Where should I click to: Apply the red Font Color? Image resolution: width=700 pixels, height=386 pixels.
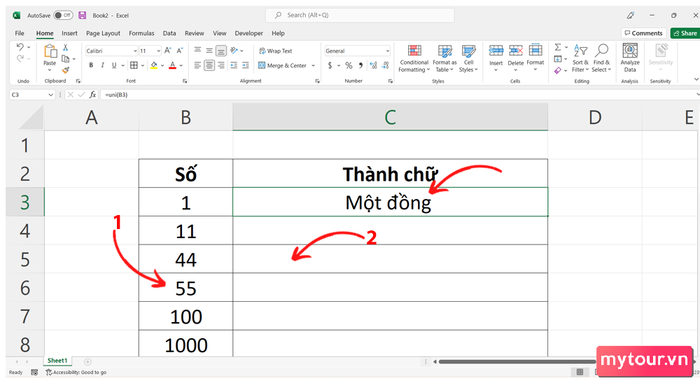point(173,65)
